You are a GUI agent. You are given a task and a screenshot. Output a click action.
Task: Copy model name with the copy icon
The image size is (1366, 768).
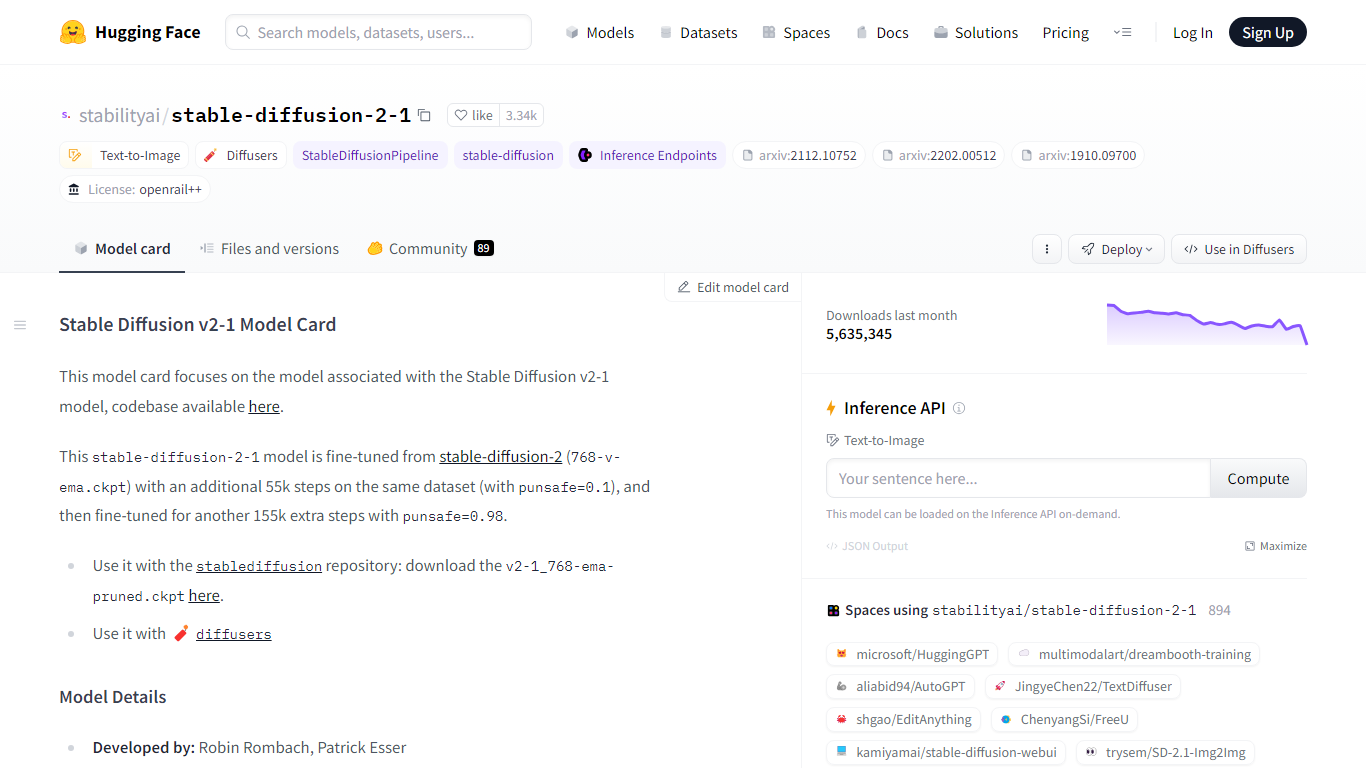(424, 116)
